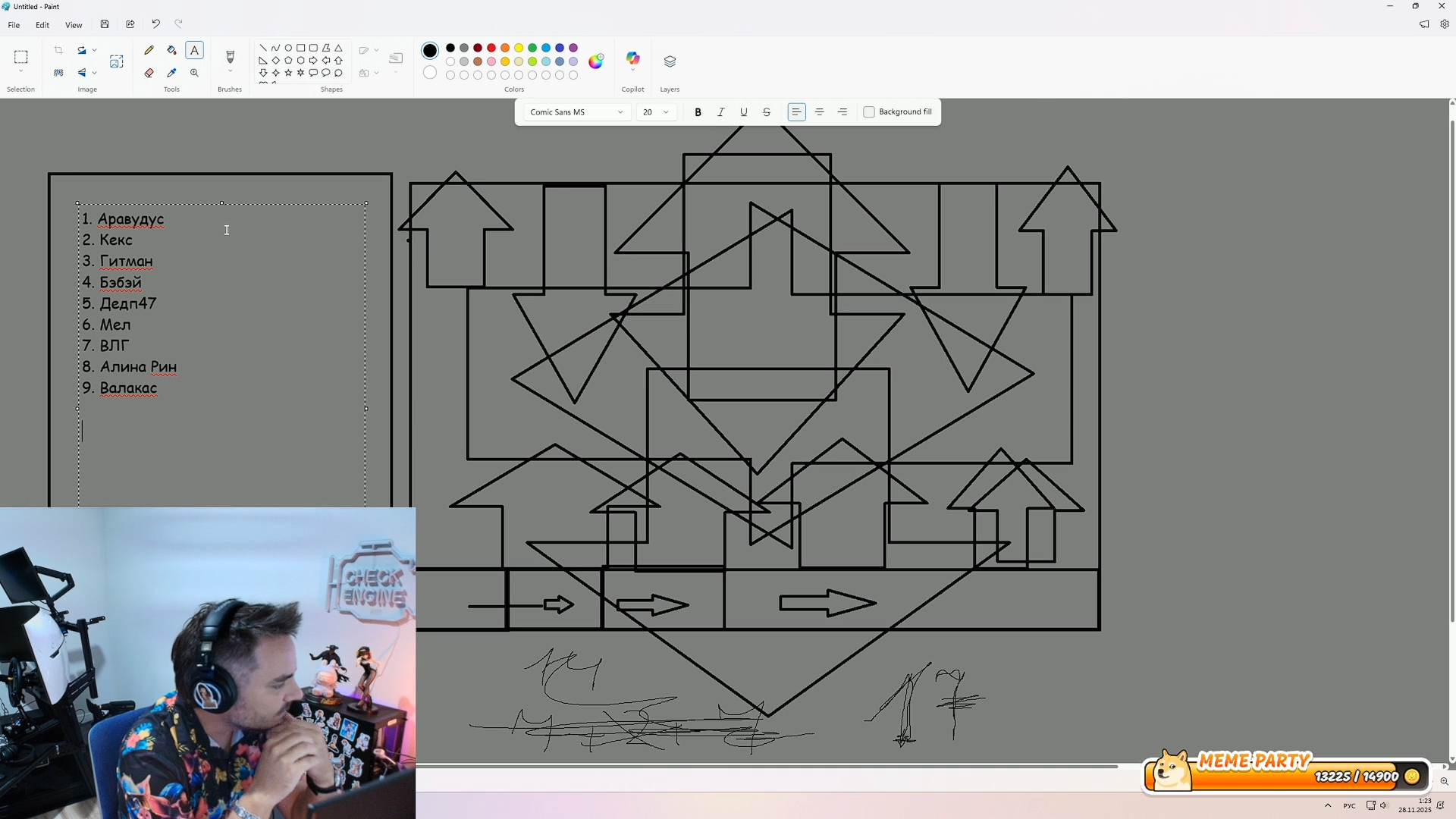Enable the Background fill checkbox
The image size is (1456, 819).
point(869,112)
